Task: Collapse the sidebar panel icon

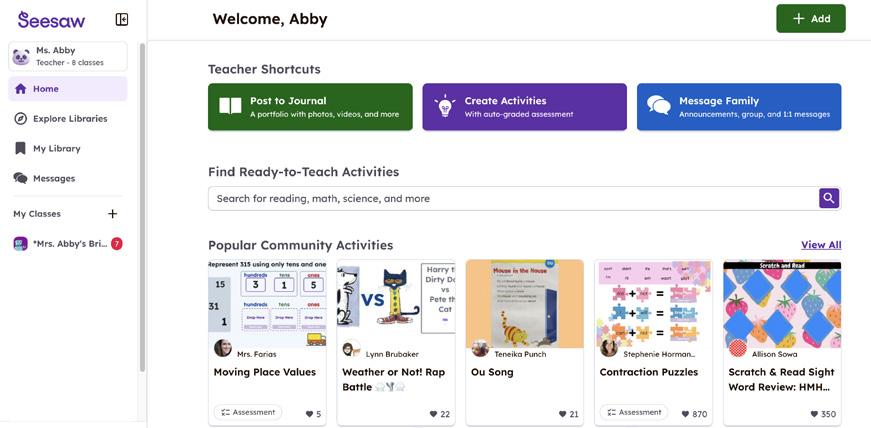Action: tap(122, 19)
